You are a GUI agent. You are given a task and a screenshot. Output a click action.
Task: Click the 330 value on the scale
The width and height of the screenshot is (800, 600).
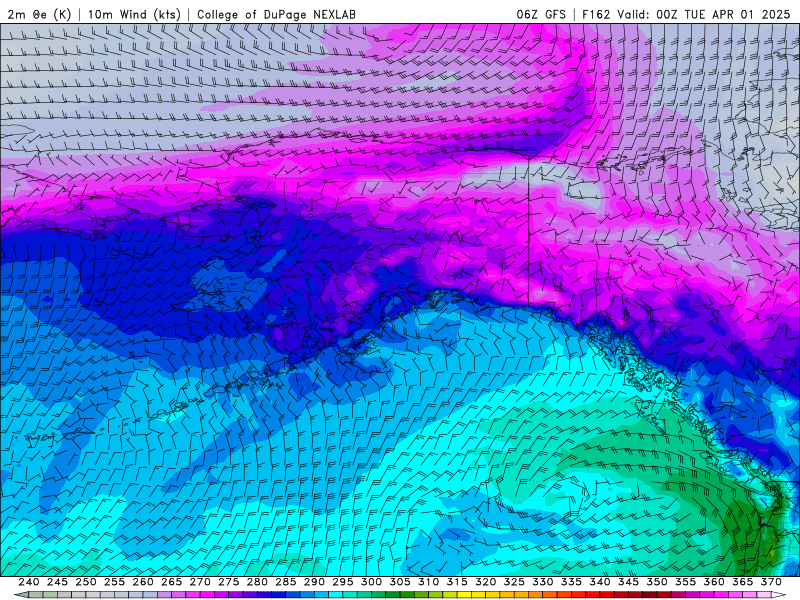pyautogui.click(x=543, y=582)
